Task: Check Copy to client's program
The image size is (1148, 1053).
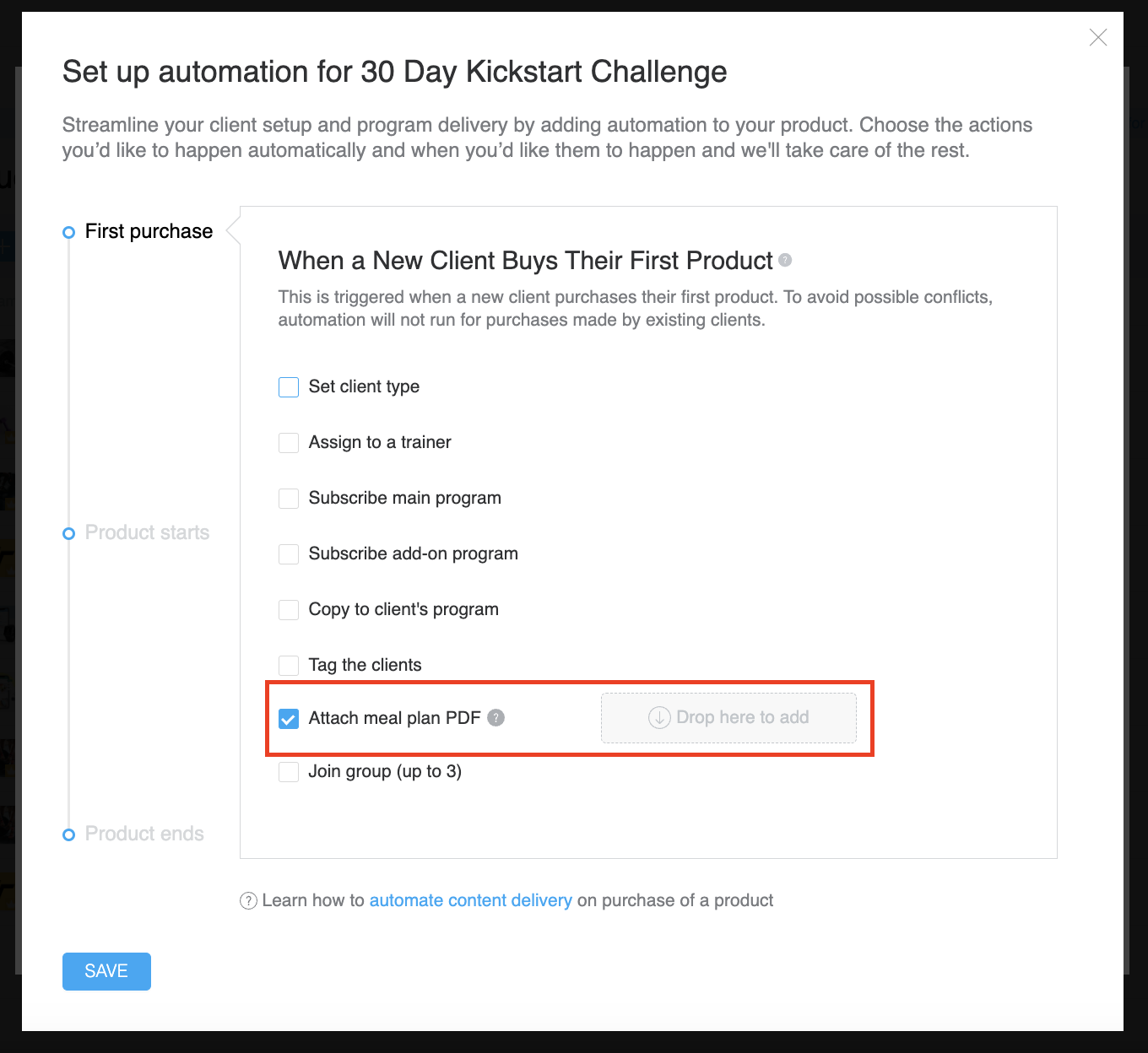Action: tap(289, 610)
